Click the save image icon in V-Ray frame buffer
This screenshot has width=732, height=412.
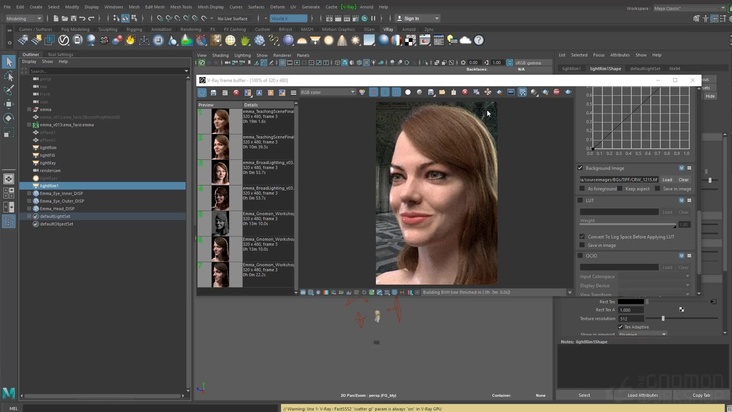tap(213, 92)
